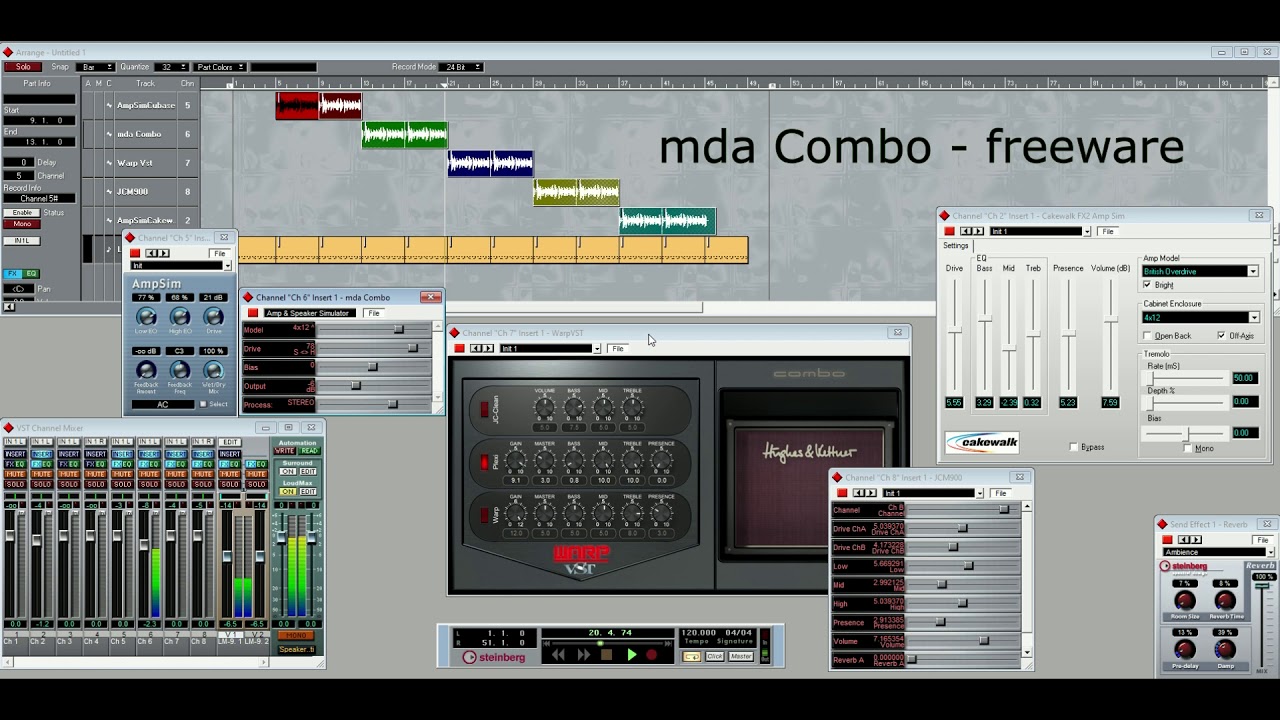This screenshot has height=720, width=1280.
Task: Open File menu in Reverb window
Action: pos(1263,540)
